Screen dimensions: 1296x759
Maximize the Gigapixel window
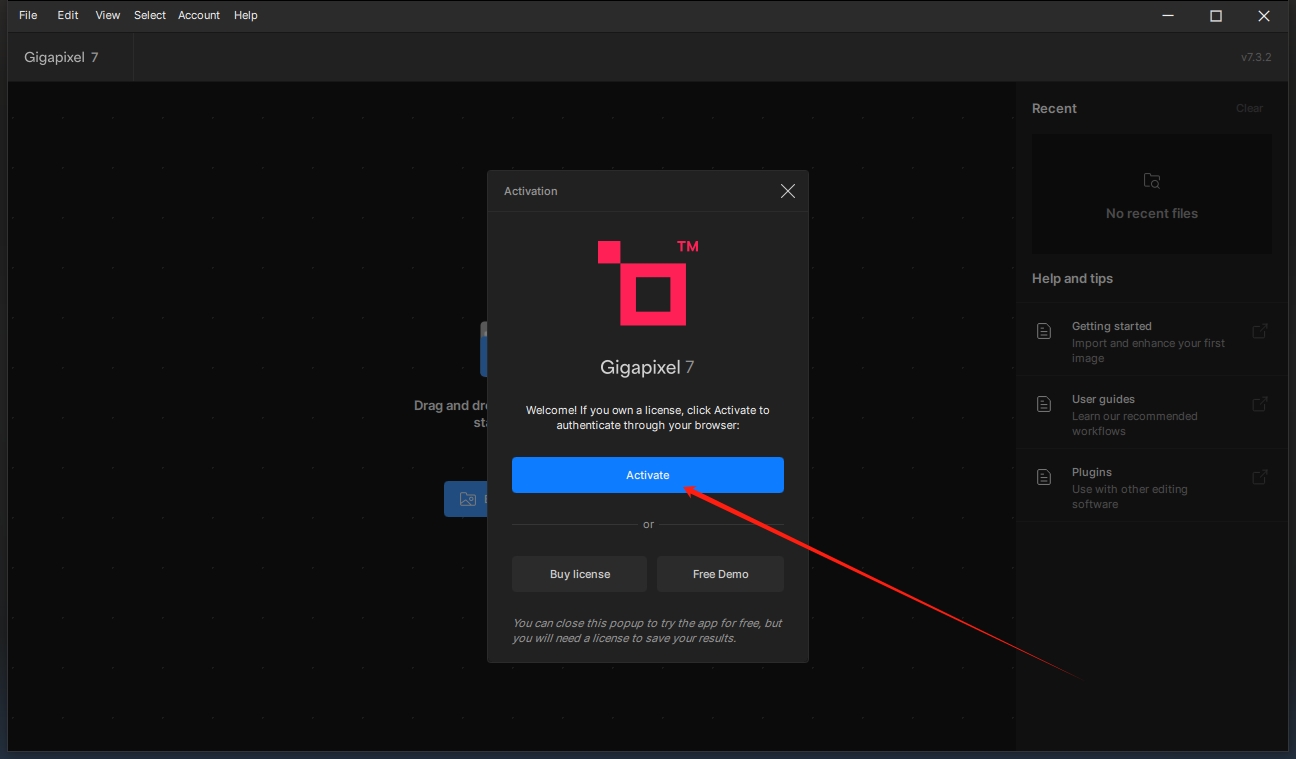pos(1216,15)
